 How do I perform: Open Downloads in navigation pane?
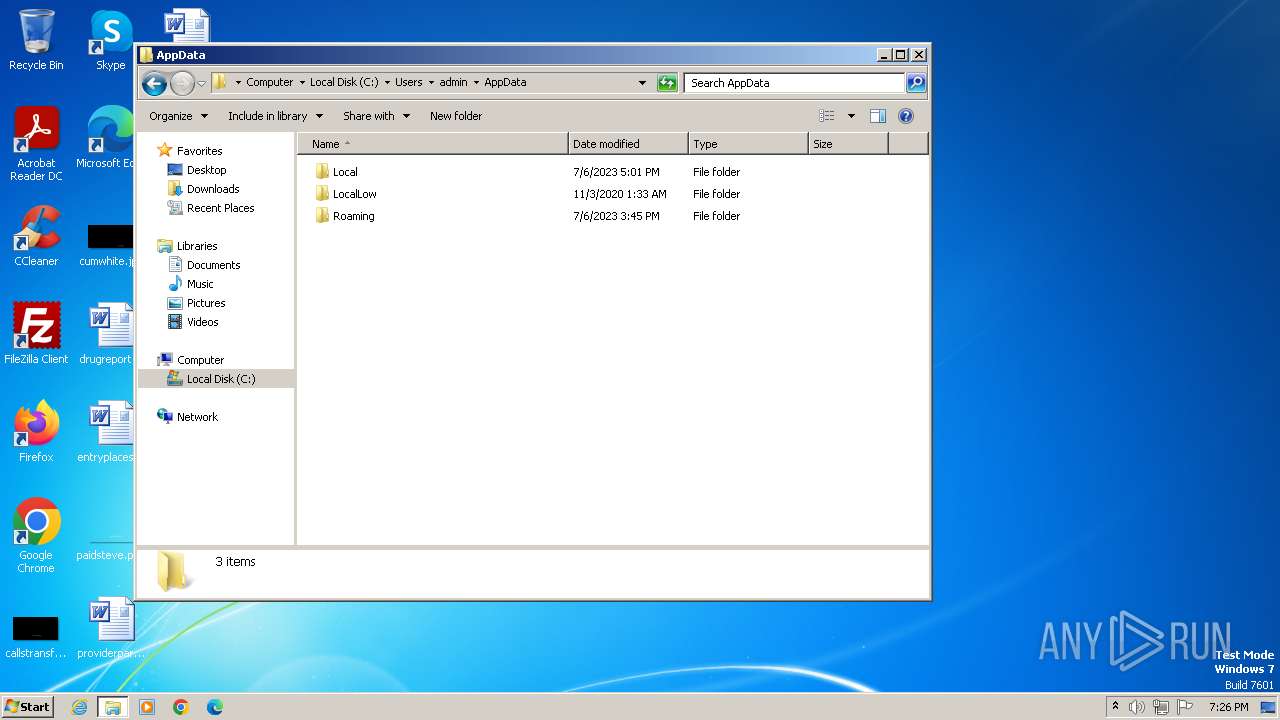[x=213, y=189]
